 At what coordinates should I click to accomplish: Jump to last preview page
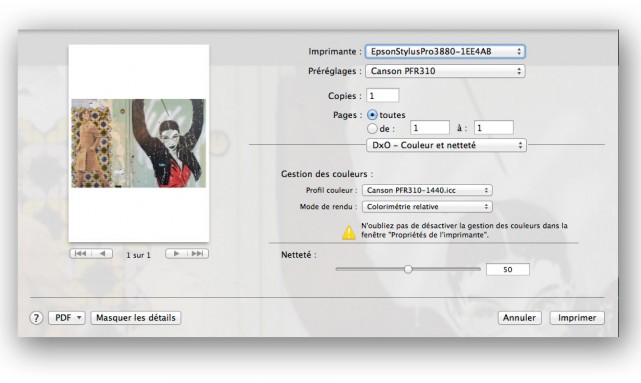point(198,254)
